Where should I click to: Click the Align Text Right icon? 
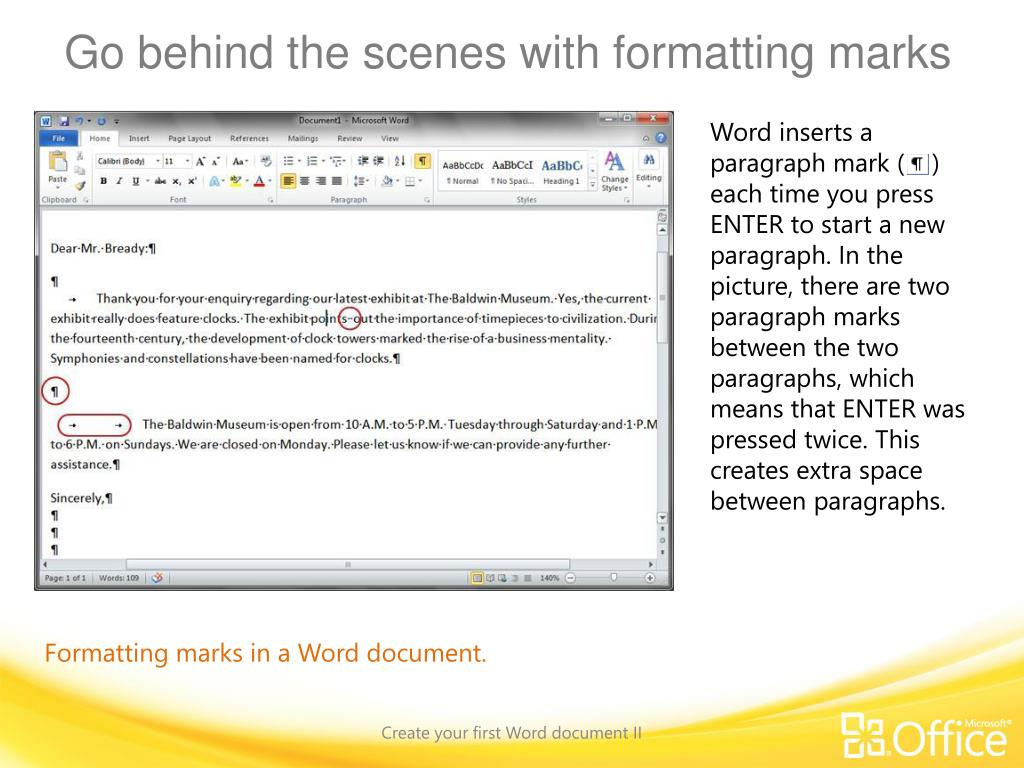[x=321, y=181]
